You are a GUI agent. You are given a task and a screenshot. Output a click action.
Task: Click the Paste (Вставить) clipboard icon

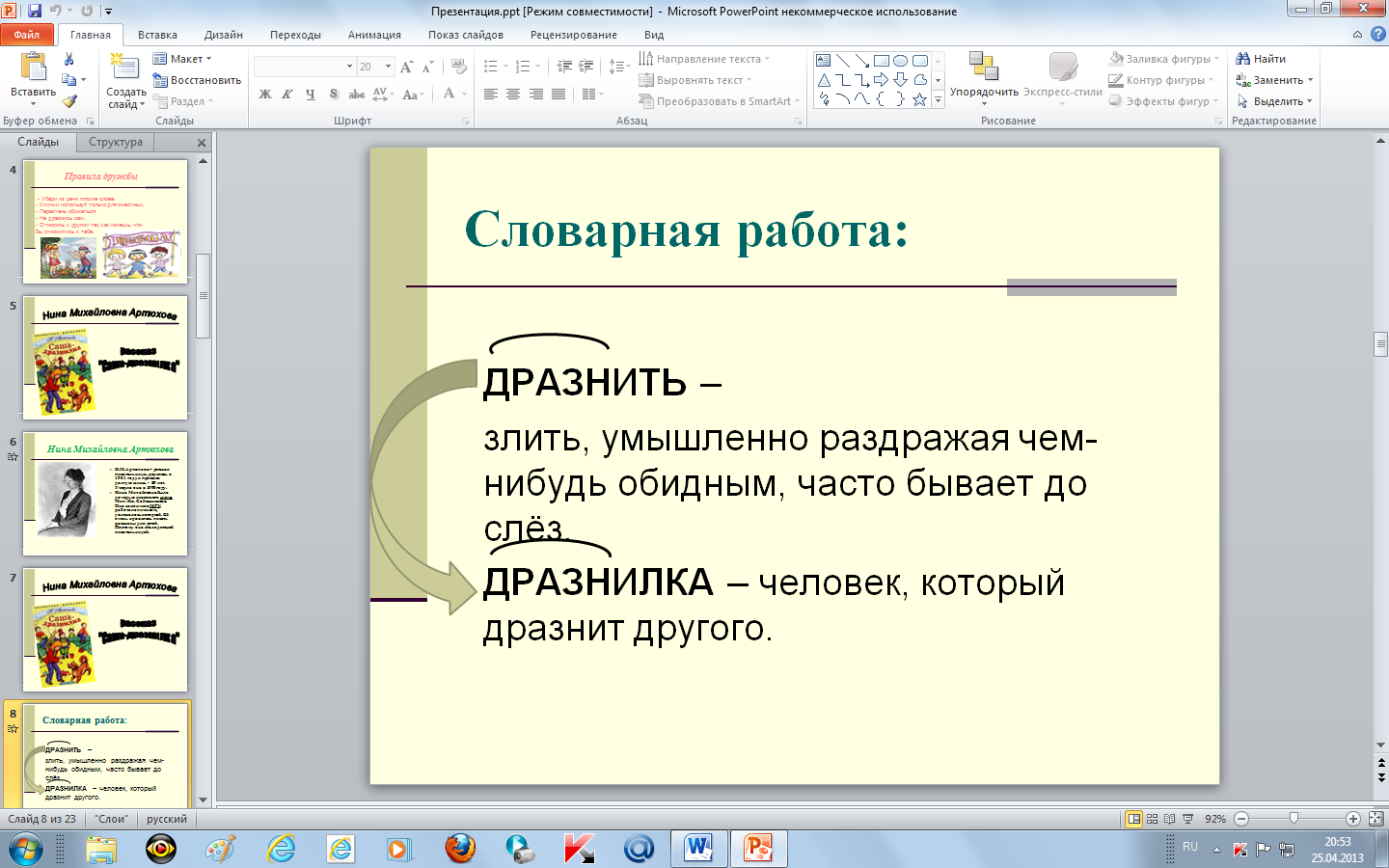33,68
